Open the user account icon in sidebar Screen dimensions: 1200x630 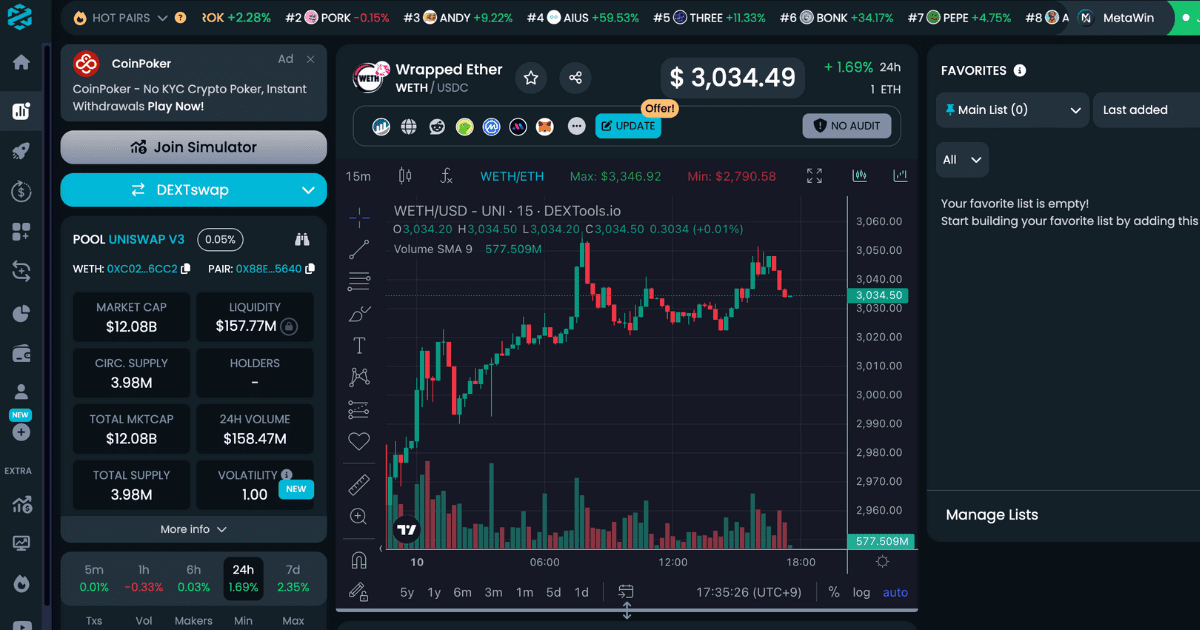pos(21,392)
